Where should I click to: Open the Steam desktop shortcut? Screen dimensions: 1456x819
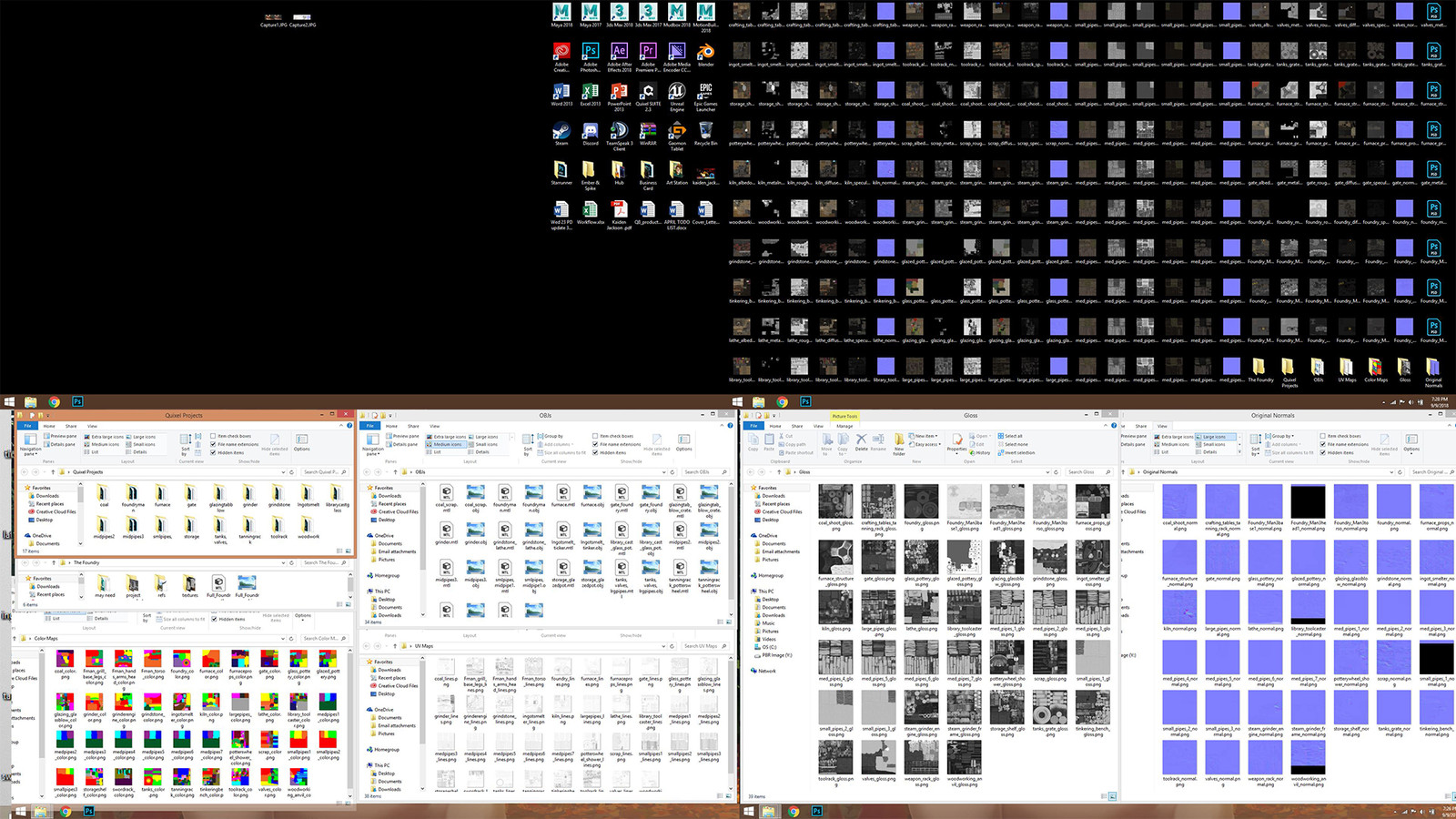click(561, 134)
